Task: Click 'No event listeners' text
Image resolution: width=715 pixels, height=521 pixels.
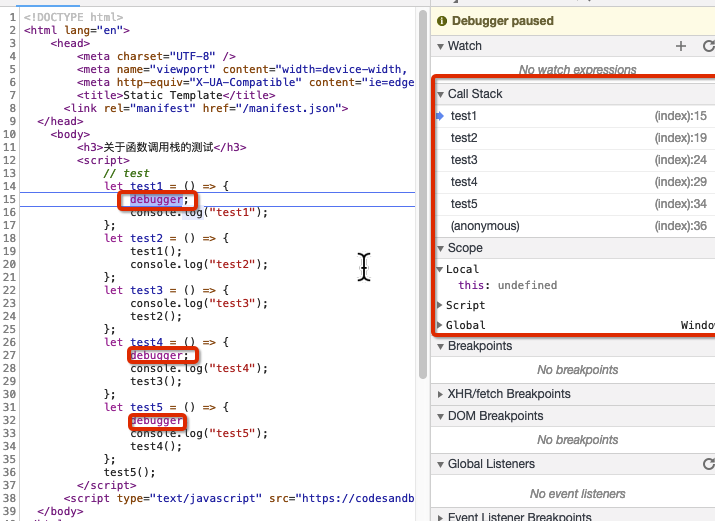Action: click(577, 494)
